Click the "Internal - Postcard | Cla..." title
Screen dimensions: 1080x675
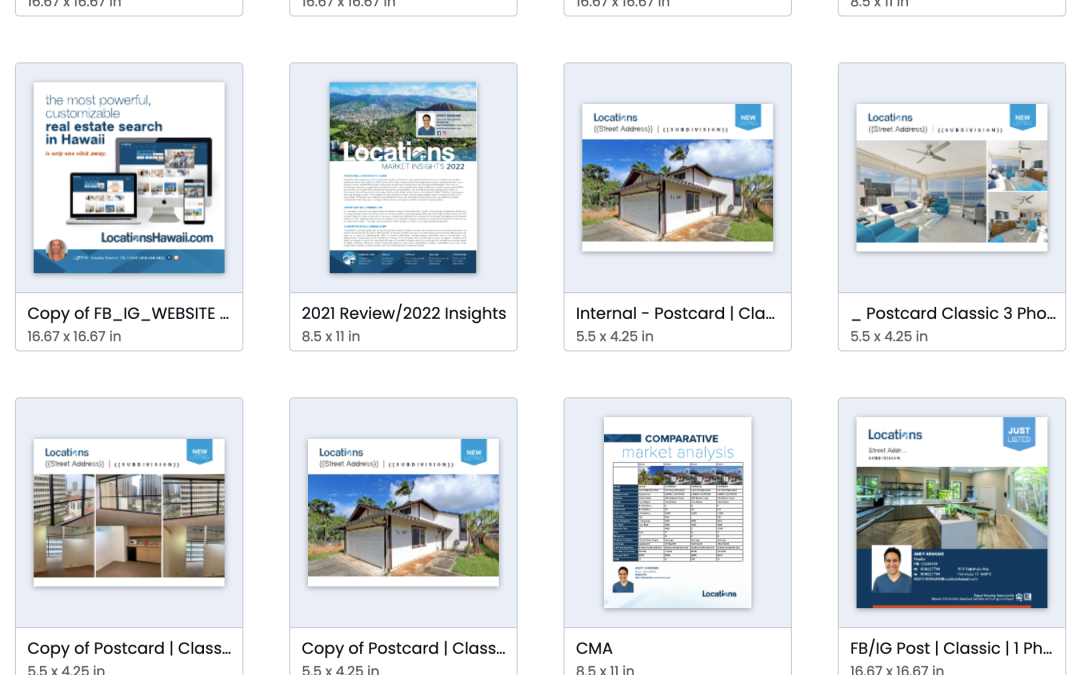tap(675, 313)
